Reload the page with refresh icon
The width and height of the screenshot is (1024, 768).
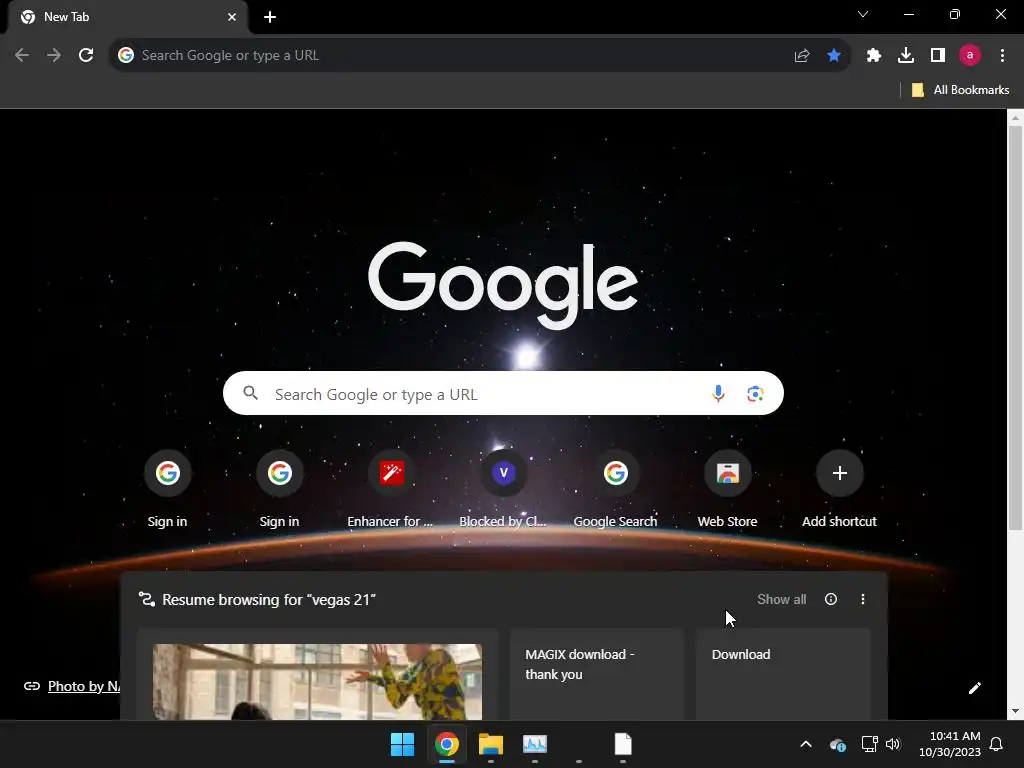tap(86, 56)
